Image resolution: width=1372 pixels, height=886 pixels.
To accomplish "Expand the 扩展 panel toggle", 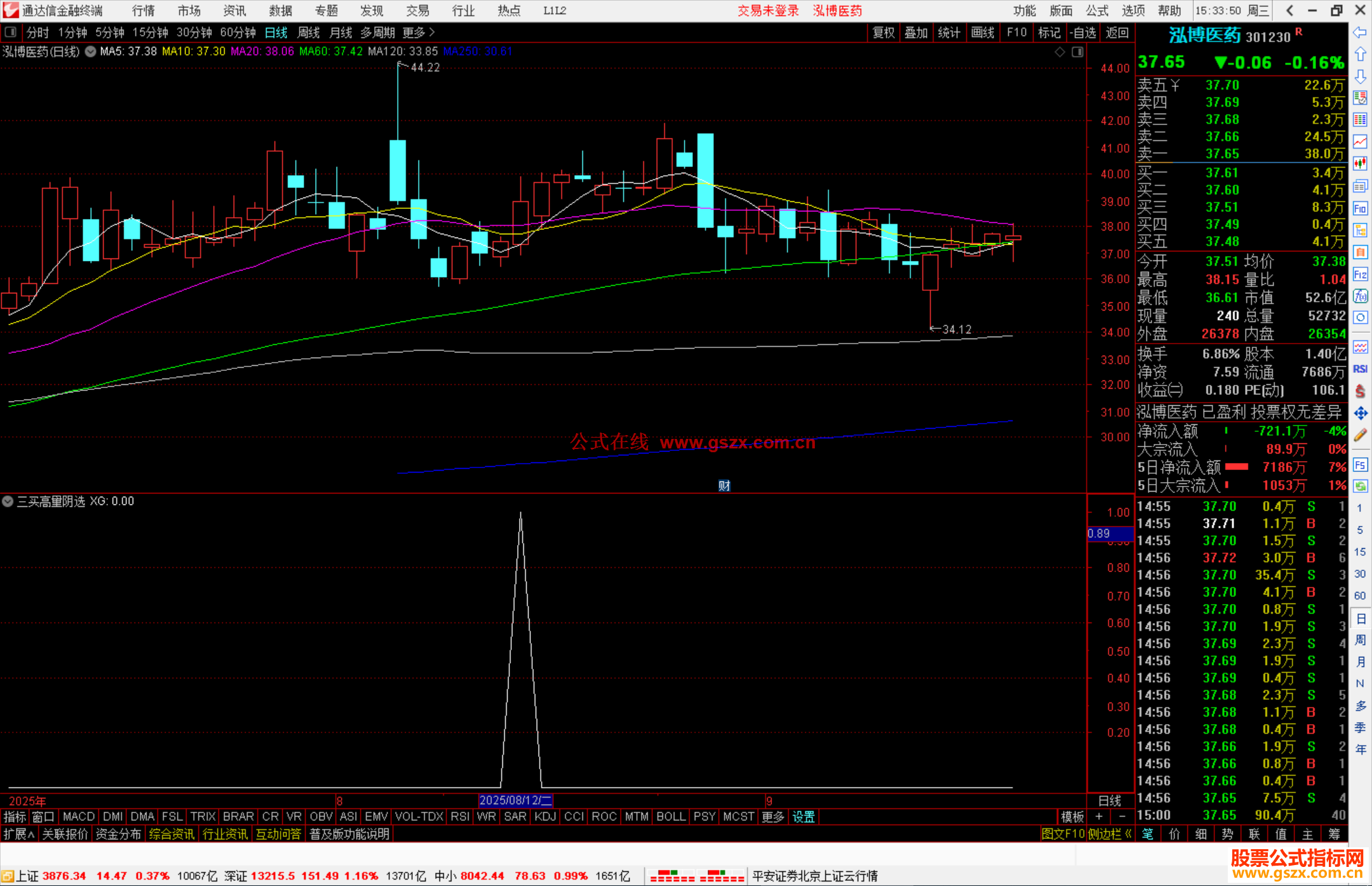I will pos(19,834).
